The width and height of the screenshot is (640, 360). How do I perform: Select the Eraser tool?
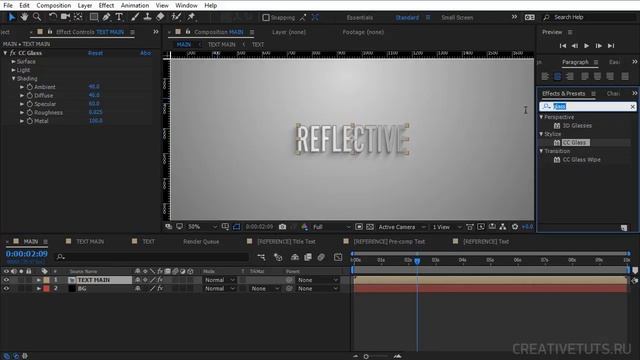[160, 17]
